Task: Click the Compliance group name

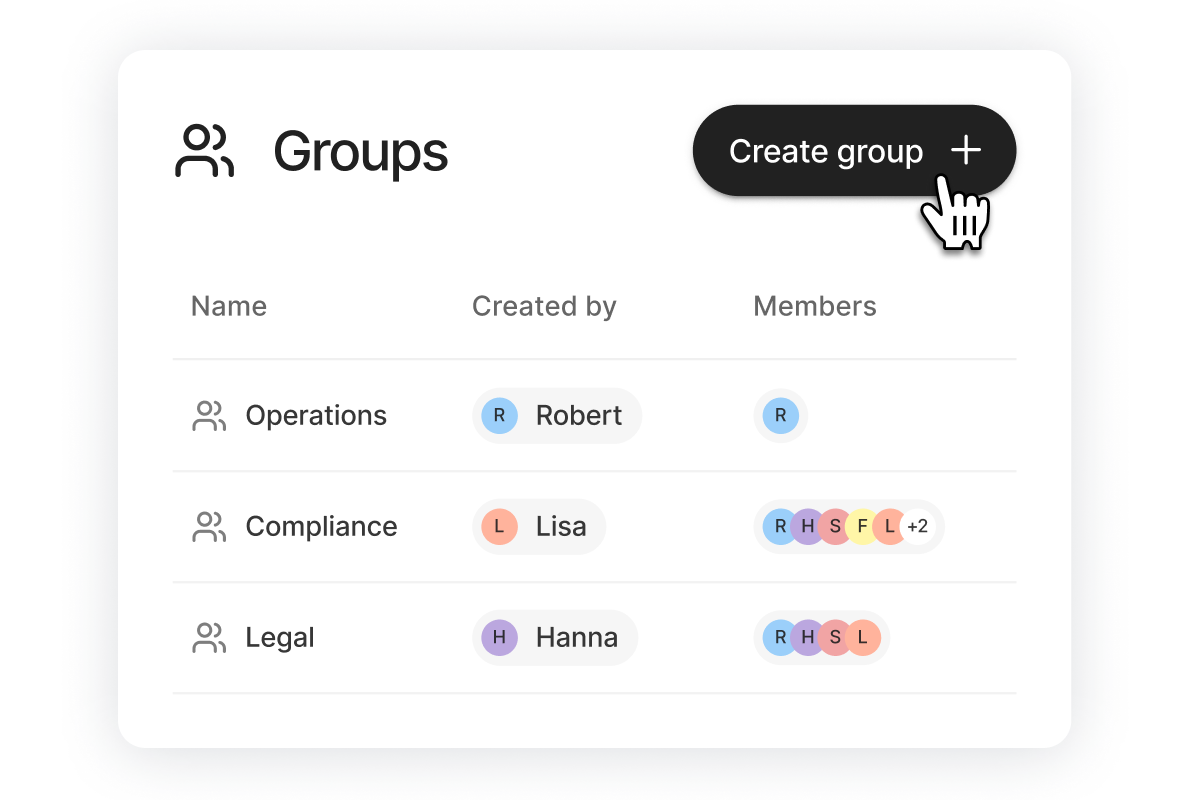Action: tap(321, 526)
